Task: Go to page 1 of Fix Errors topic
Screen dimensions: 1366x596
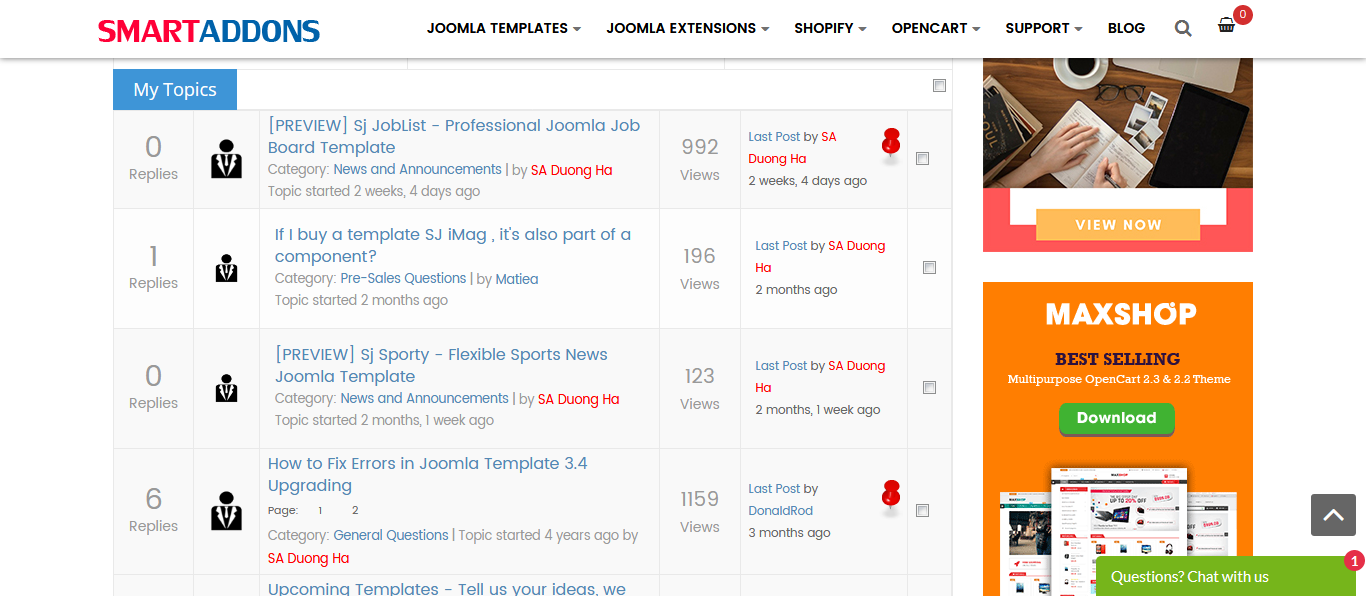Action: [320, 511]
